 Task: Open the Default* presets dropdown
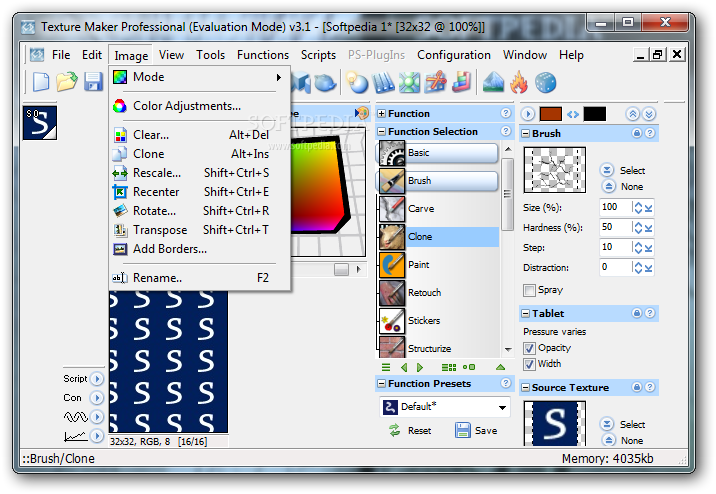point(502,407)
